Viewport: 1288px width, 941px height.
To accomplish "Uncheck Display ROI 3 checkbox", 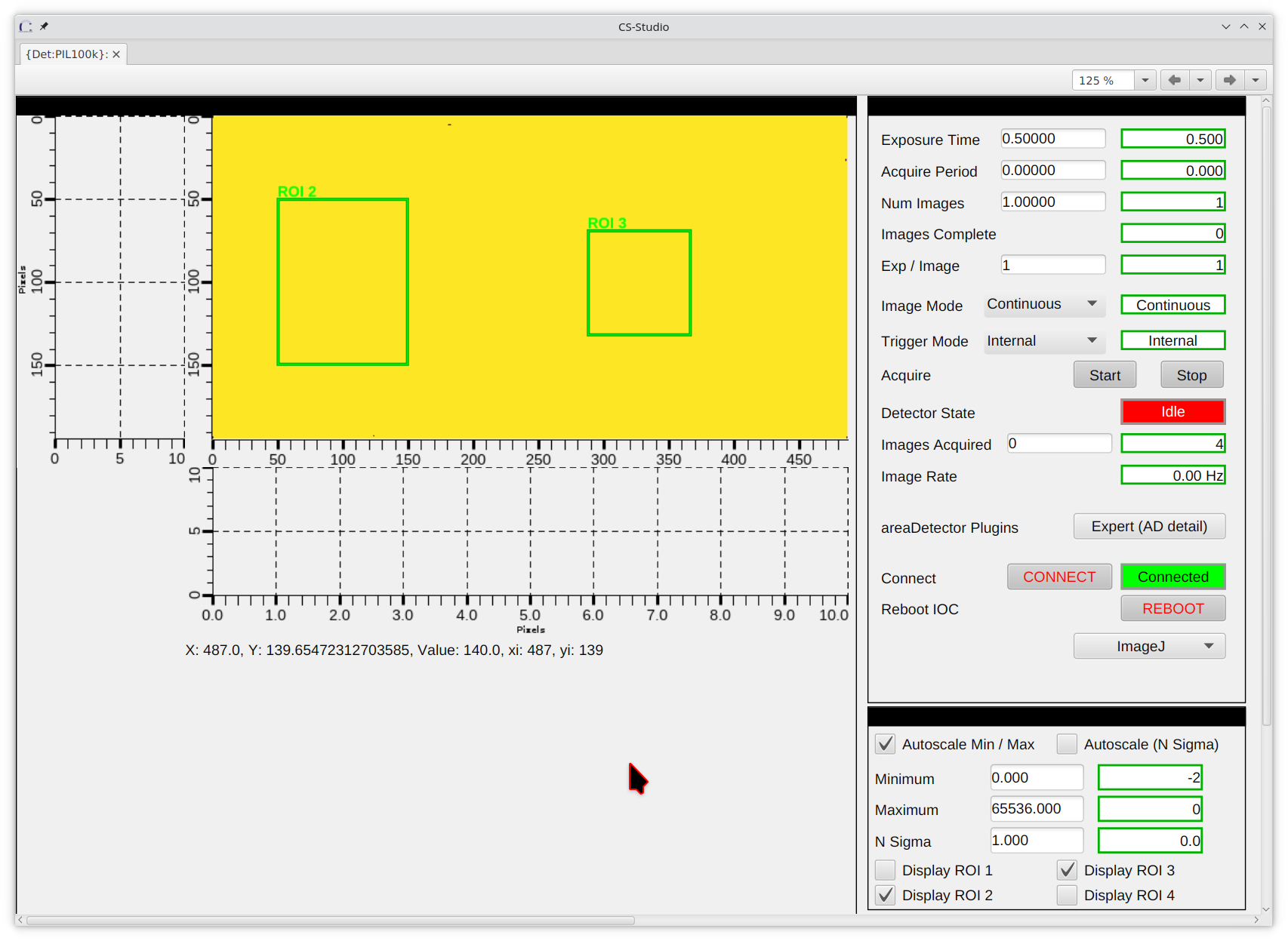I will 1067,870.
